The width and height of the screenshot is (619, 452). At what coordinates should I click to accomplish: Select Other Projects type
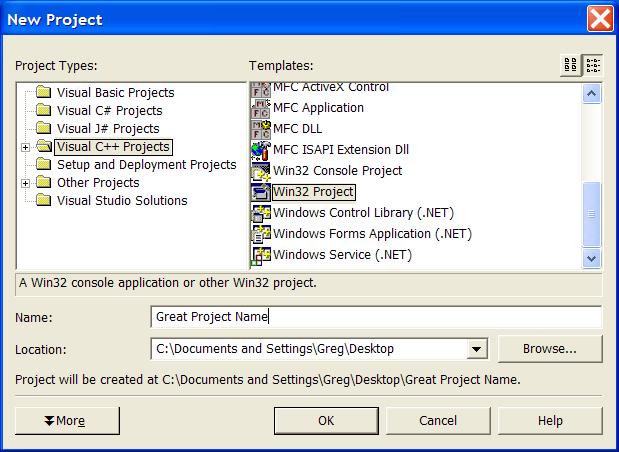(98, 182)
